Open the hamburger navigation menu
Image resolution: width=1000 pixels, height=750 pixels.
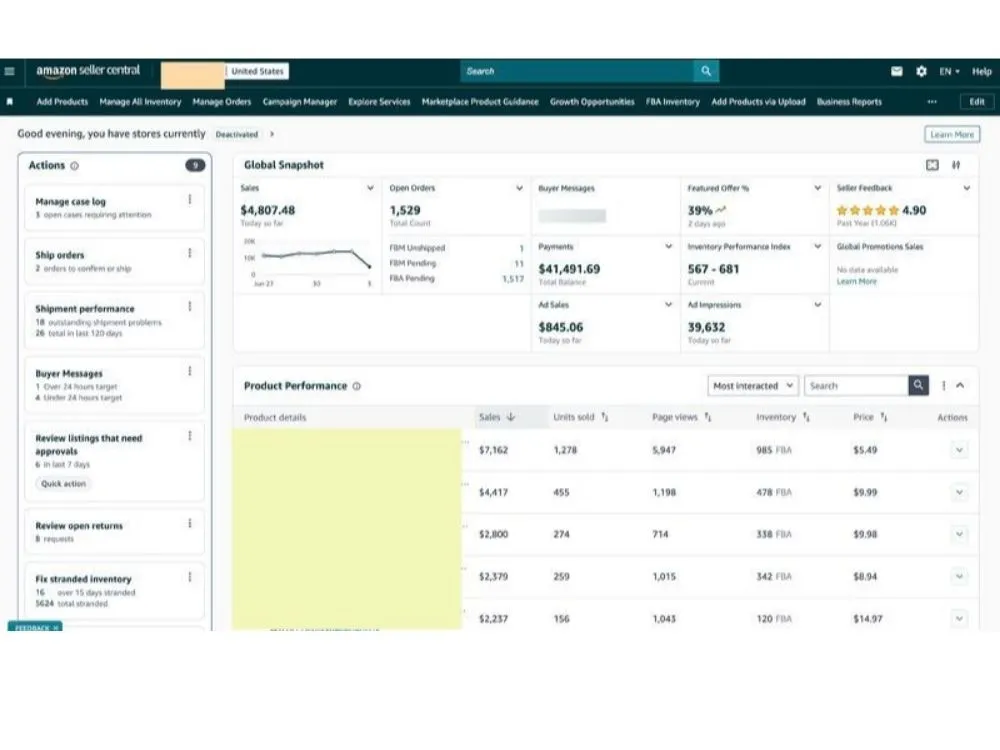[x=10, y=71]
